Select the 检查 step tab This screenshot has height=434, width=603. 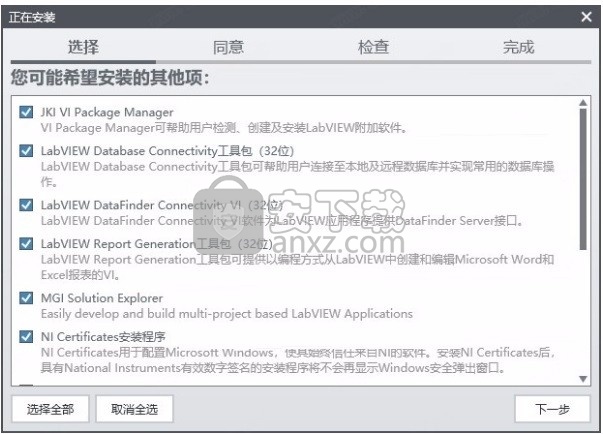(373, 47)
